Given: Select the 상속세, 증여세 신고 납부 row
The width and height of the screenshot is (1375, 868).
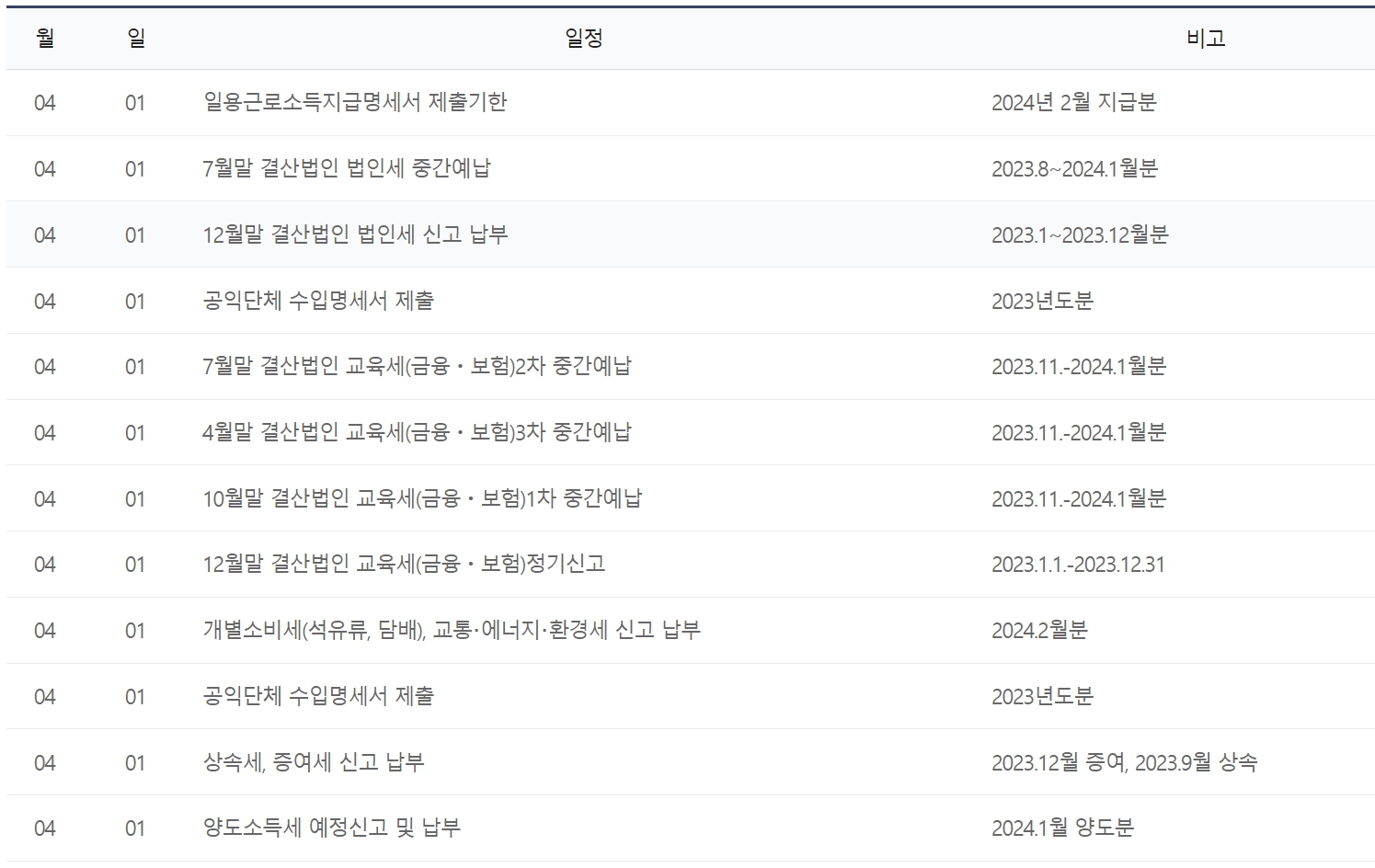Looking at the screenshot, I should 317,762.
